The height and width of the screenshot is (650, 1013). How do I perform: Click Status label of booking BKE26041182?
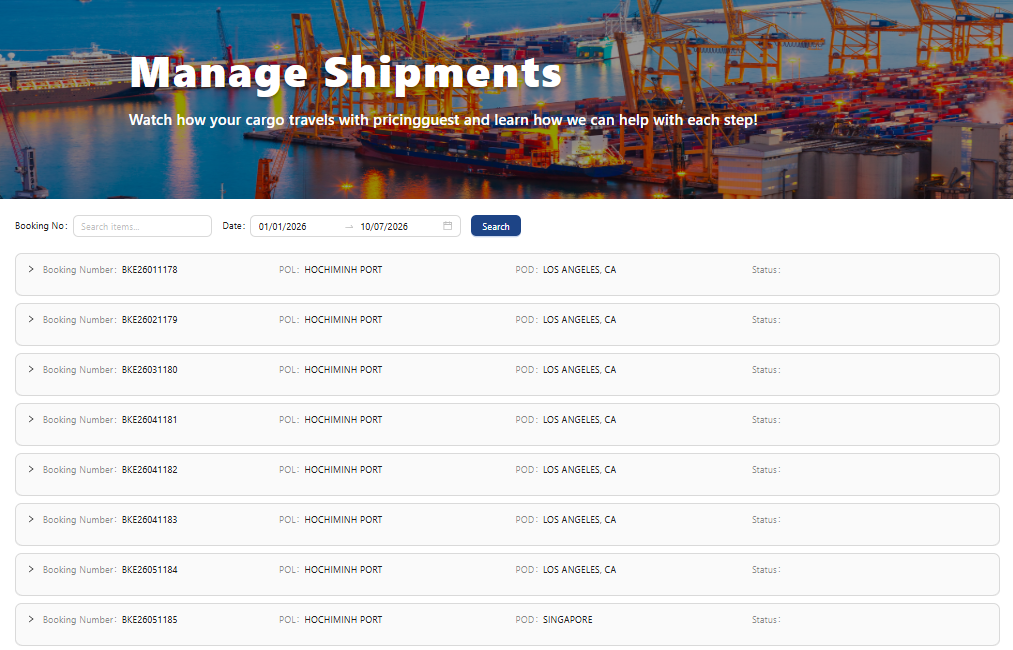[766, 470]
